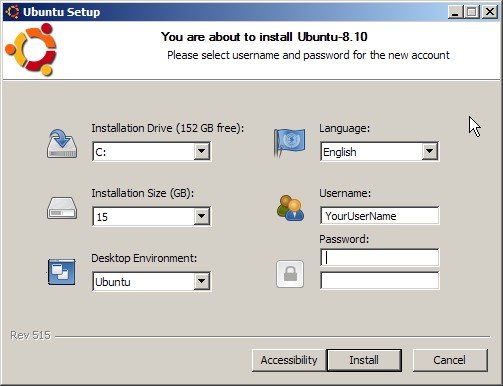Click the language flag icon
The image size is (503, 386).
pyautogui.click(x=290, y=142)
